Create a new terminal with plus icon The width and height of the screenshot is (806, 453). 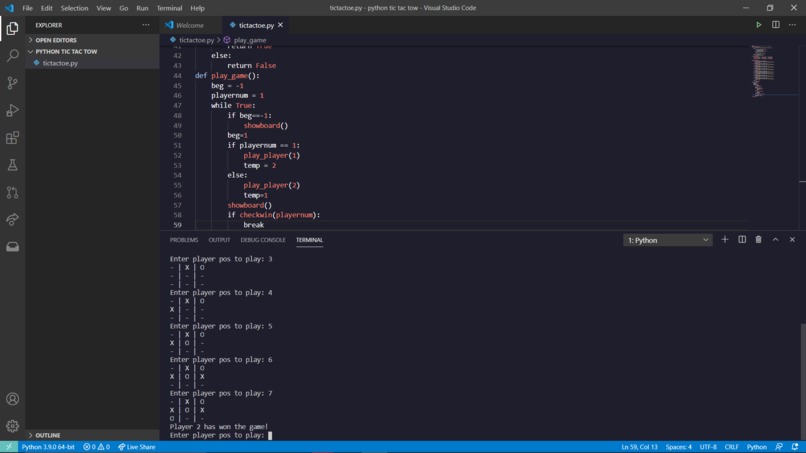point(725,240)
